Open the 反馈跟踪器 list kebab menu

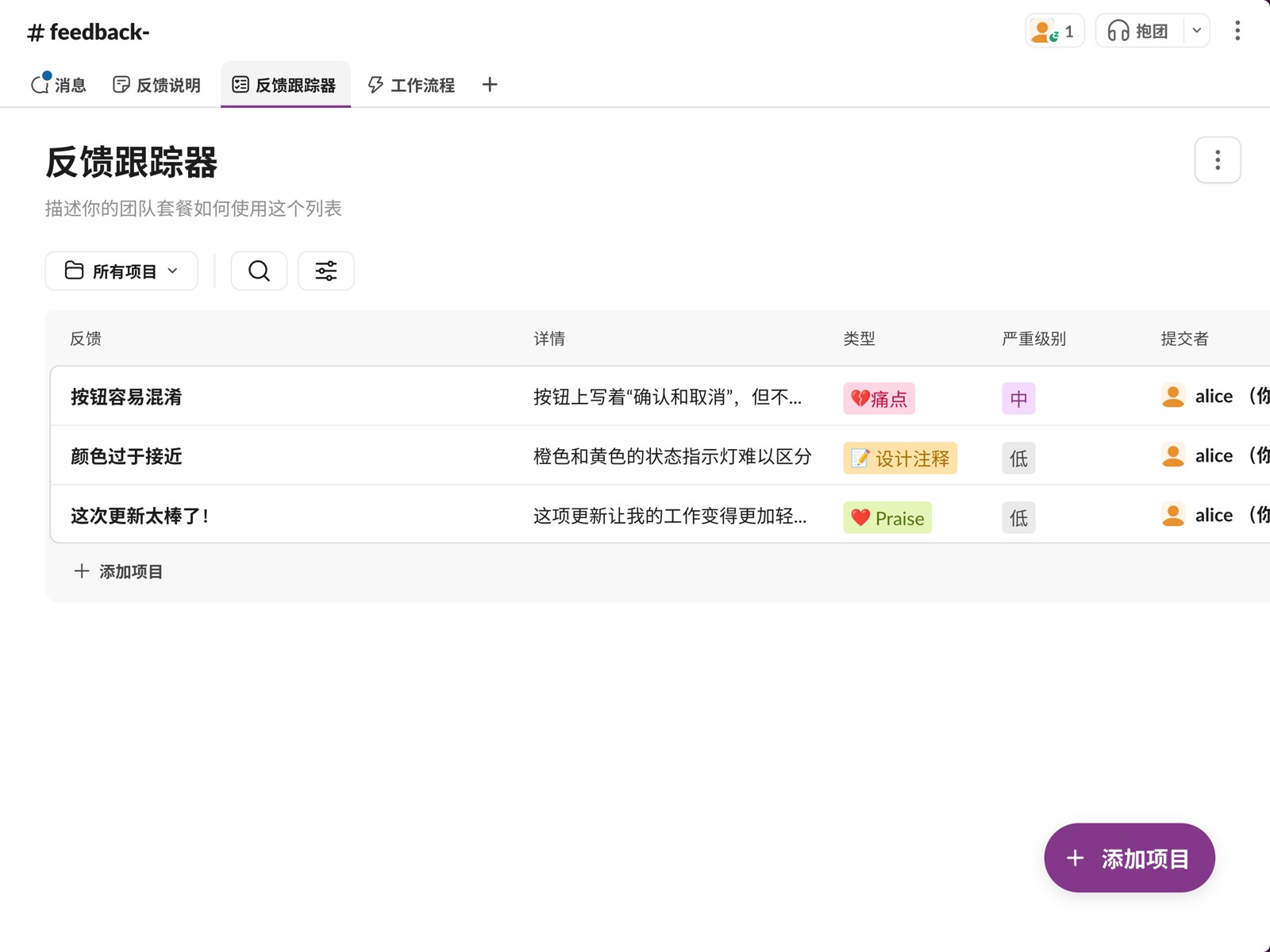(x=1217, y=159)
